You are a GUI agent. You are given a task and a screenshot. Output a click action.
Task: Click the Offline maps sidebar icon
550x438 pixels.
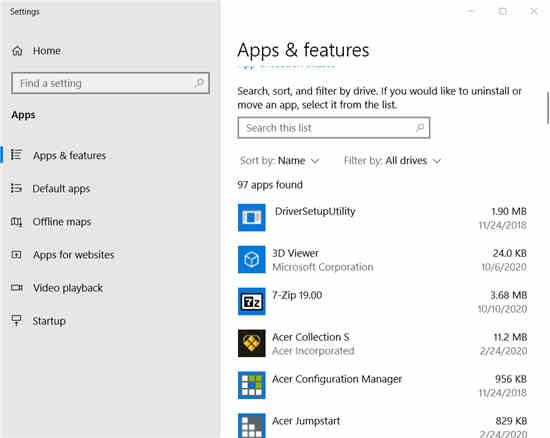click(x=16, y=222)
